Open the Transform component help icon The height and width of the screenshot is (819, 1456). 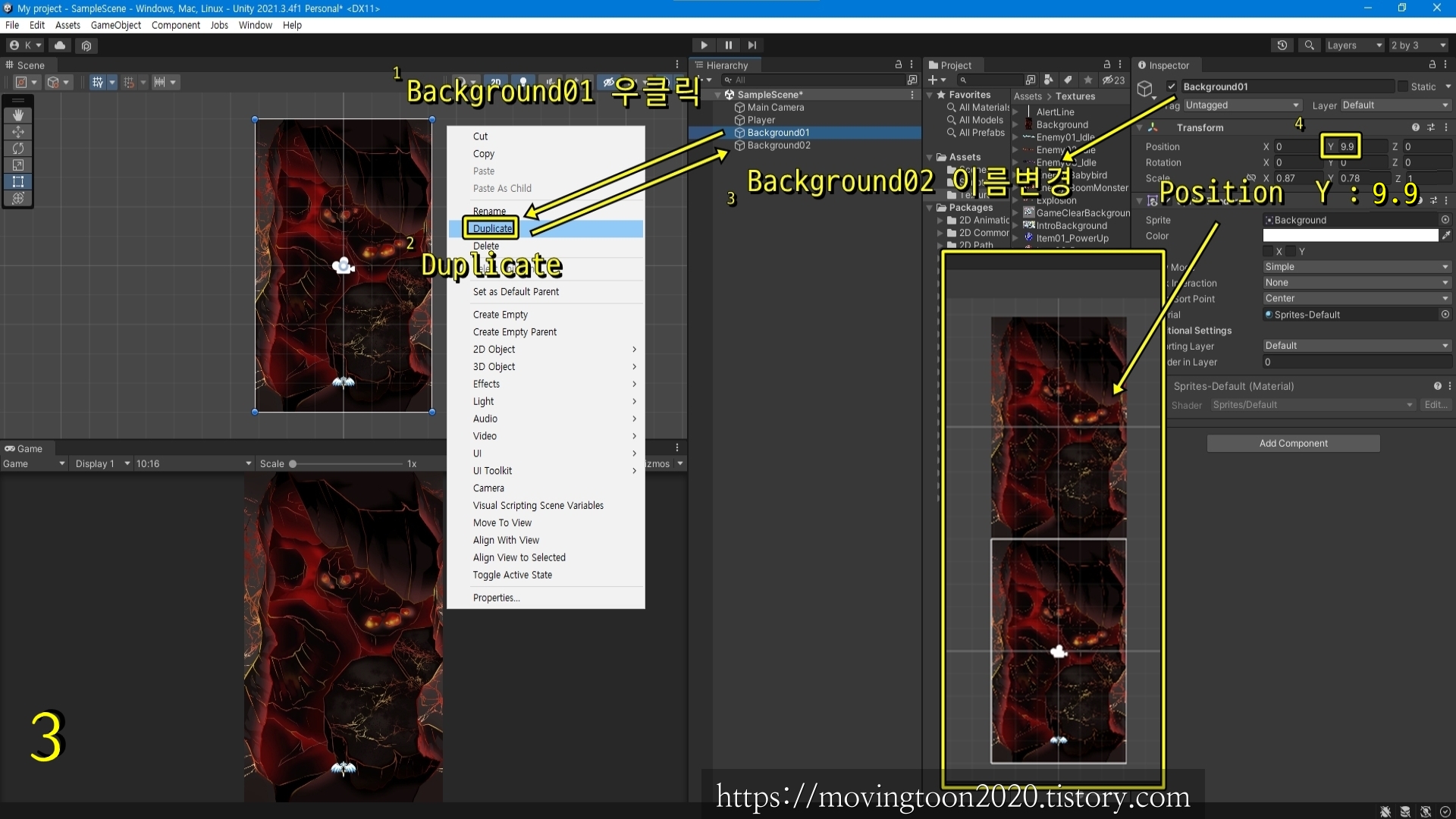pyautogui.click(x=1416, y=127)
